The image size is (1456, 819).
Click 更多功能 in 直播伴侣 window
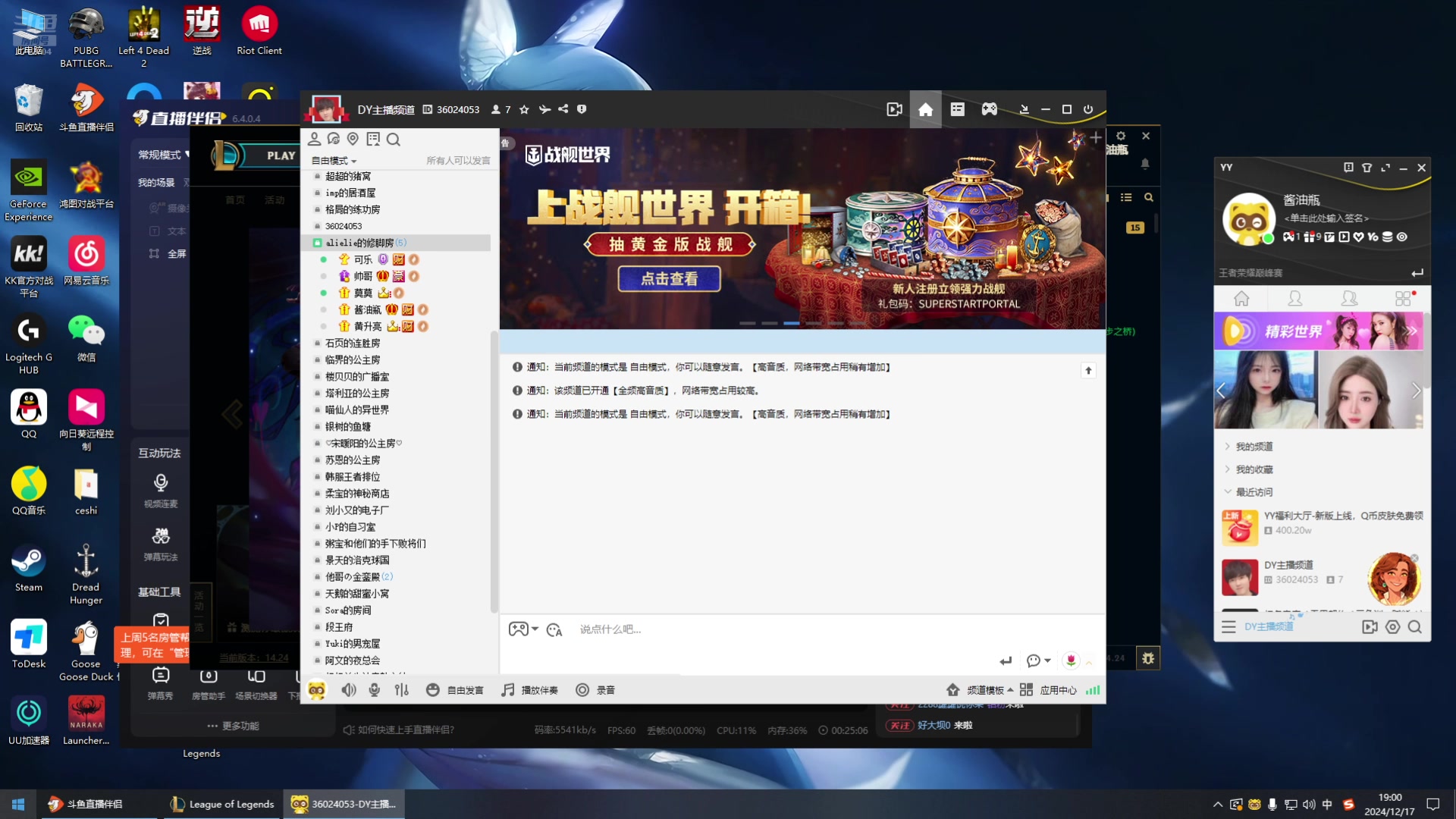click(234, 726)
